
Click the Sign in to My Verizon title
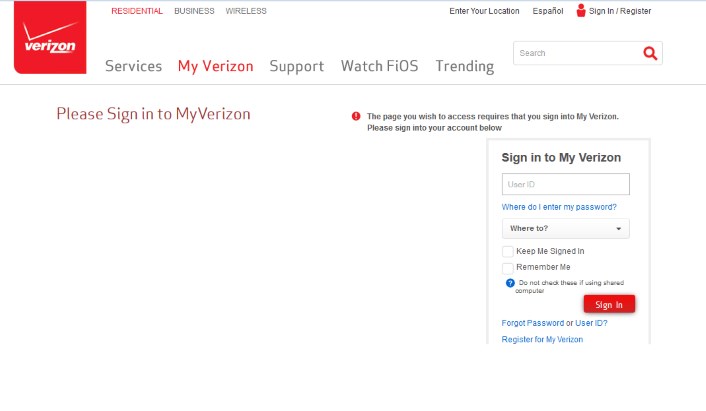pos(561,158)
